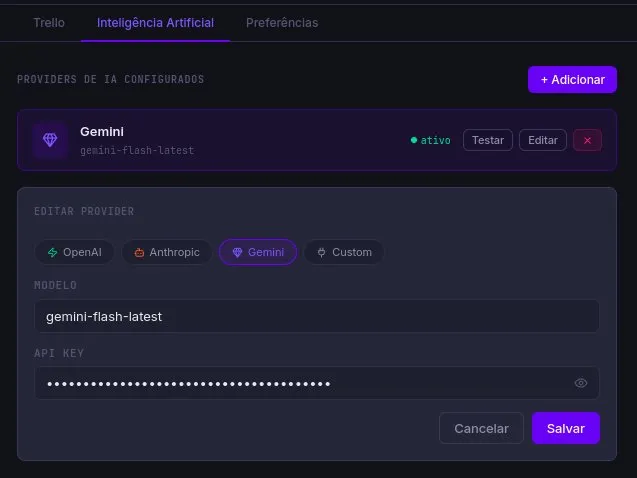
Task: Focus the API Key password field
Action: [x=316, y=383]
